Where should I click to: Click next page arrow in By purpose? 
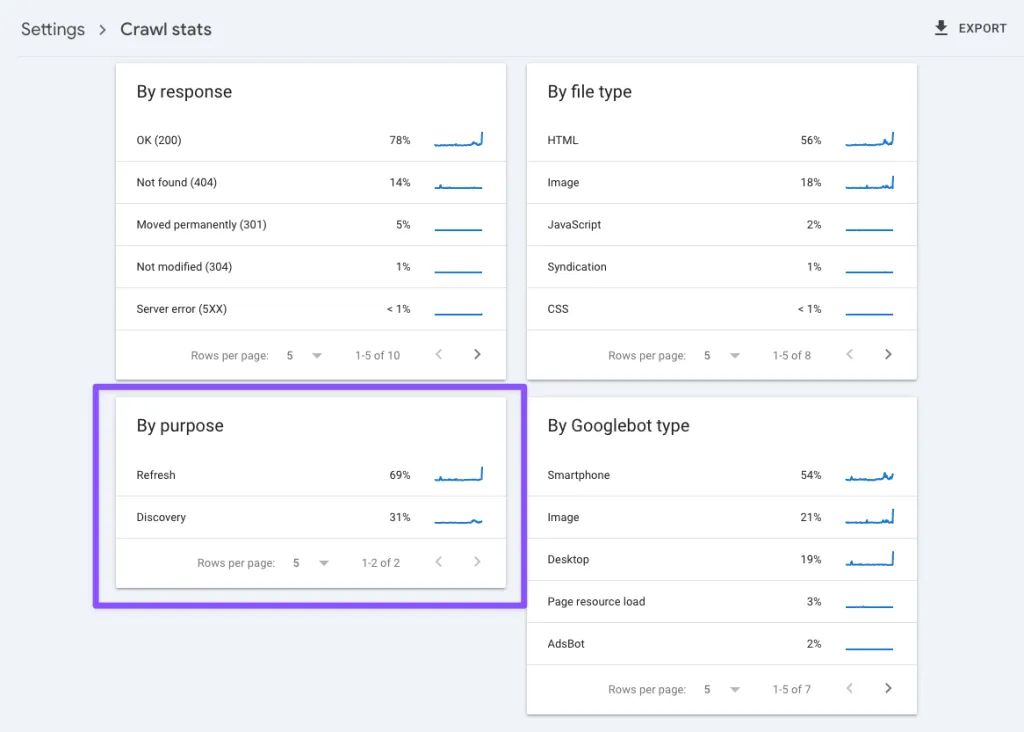(477, 562)
